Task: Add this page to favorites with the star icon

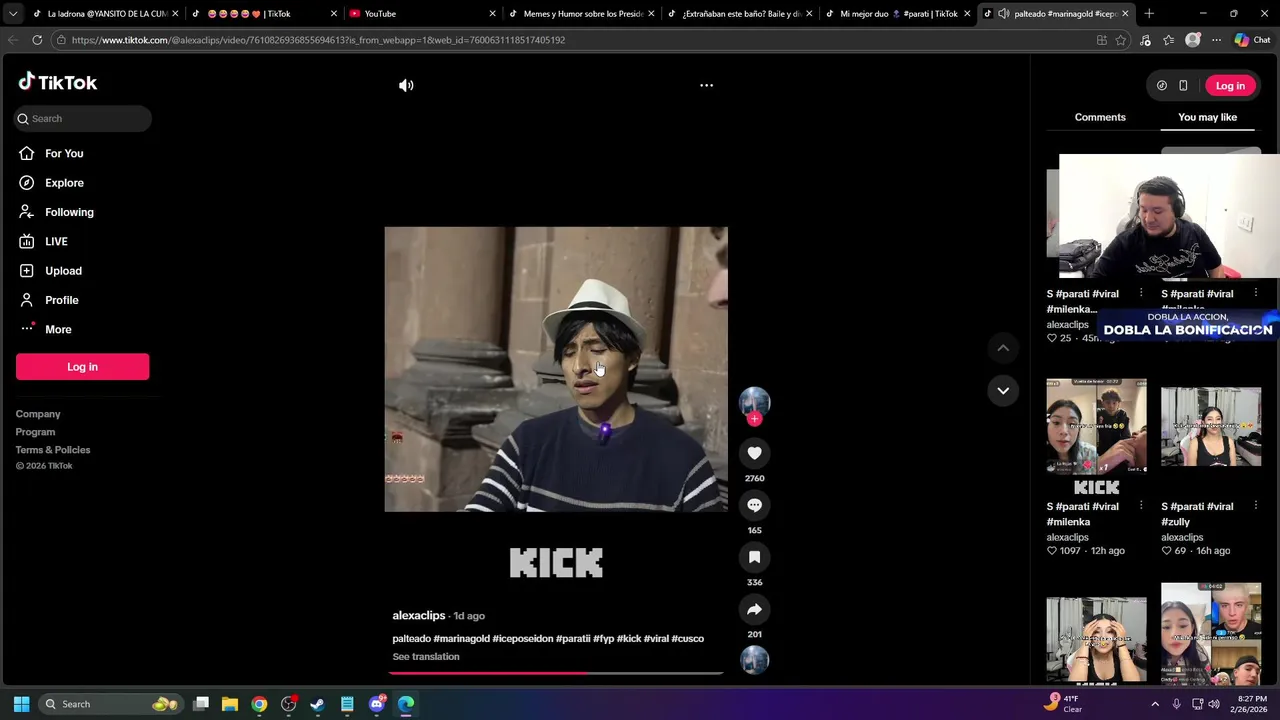Action: pos(1121,40)
